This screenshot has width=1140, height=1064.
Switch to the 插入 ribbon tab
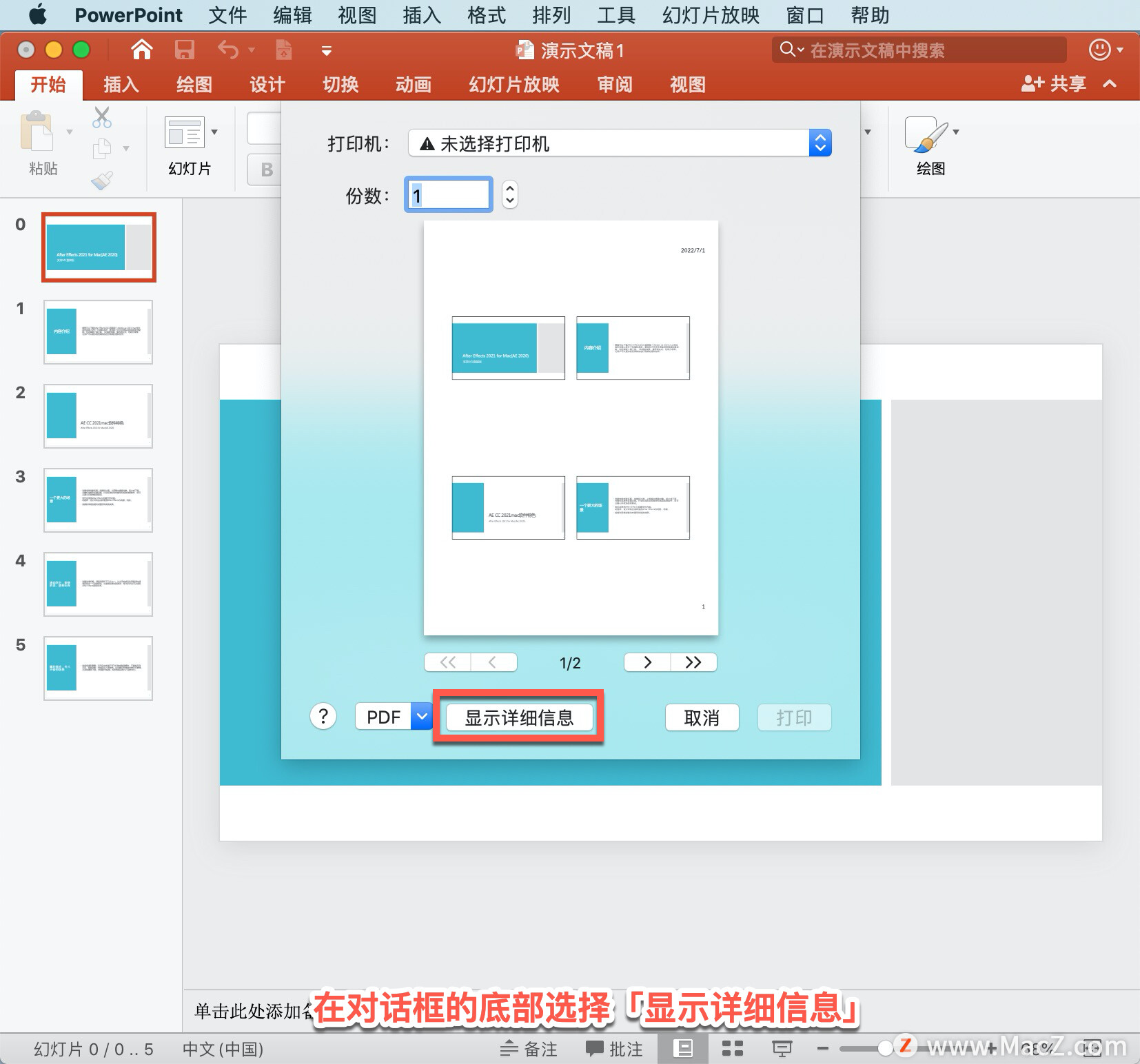click(121, 85)
